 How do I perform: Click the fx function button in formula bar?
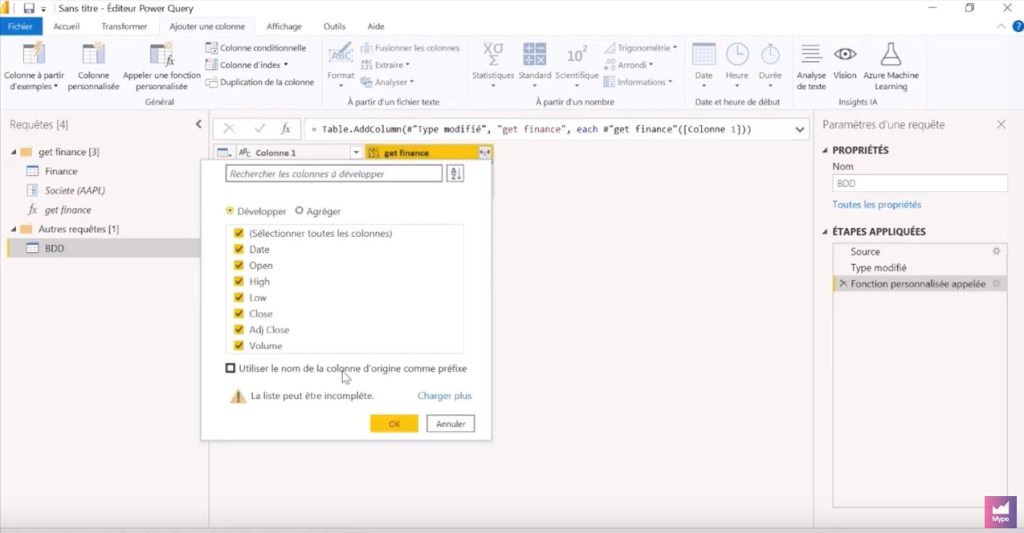[x=285, y=129]
